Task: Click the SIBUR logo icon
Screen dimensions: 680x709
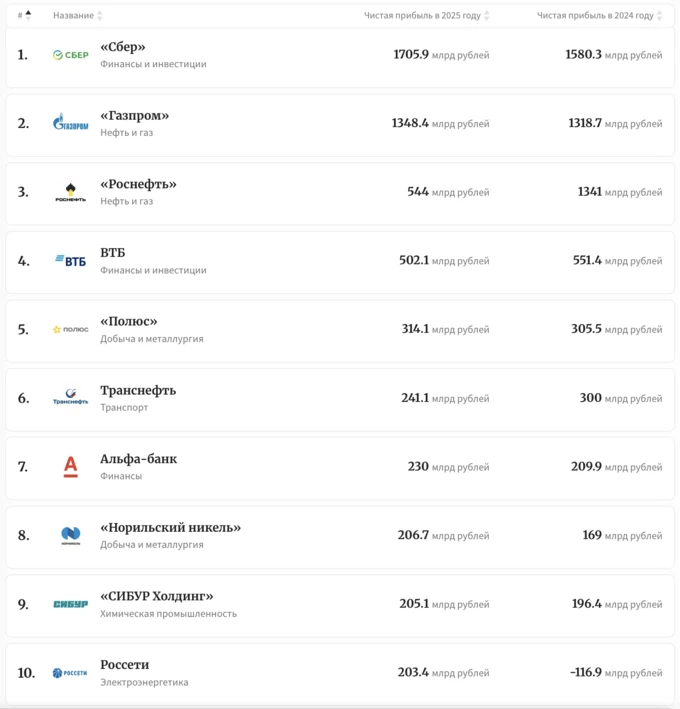Action: pos(71,604)
